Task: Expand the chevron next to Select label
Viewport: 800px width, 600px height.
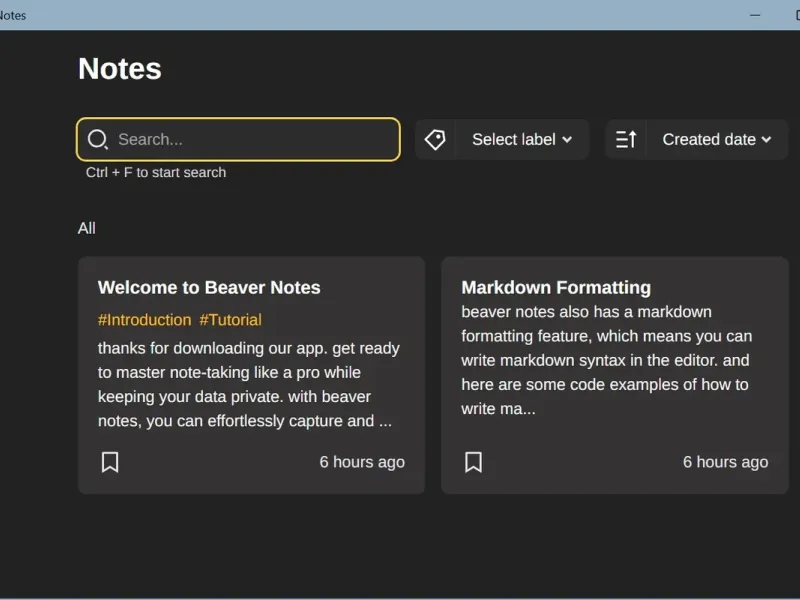Action: click(567, 140)
